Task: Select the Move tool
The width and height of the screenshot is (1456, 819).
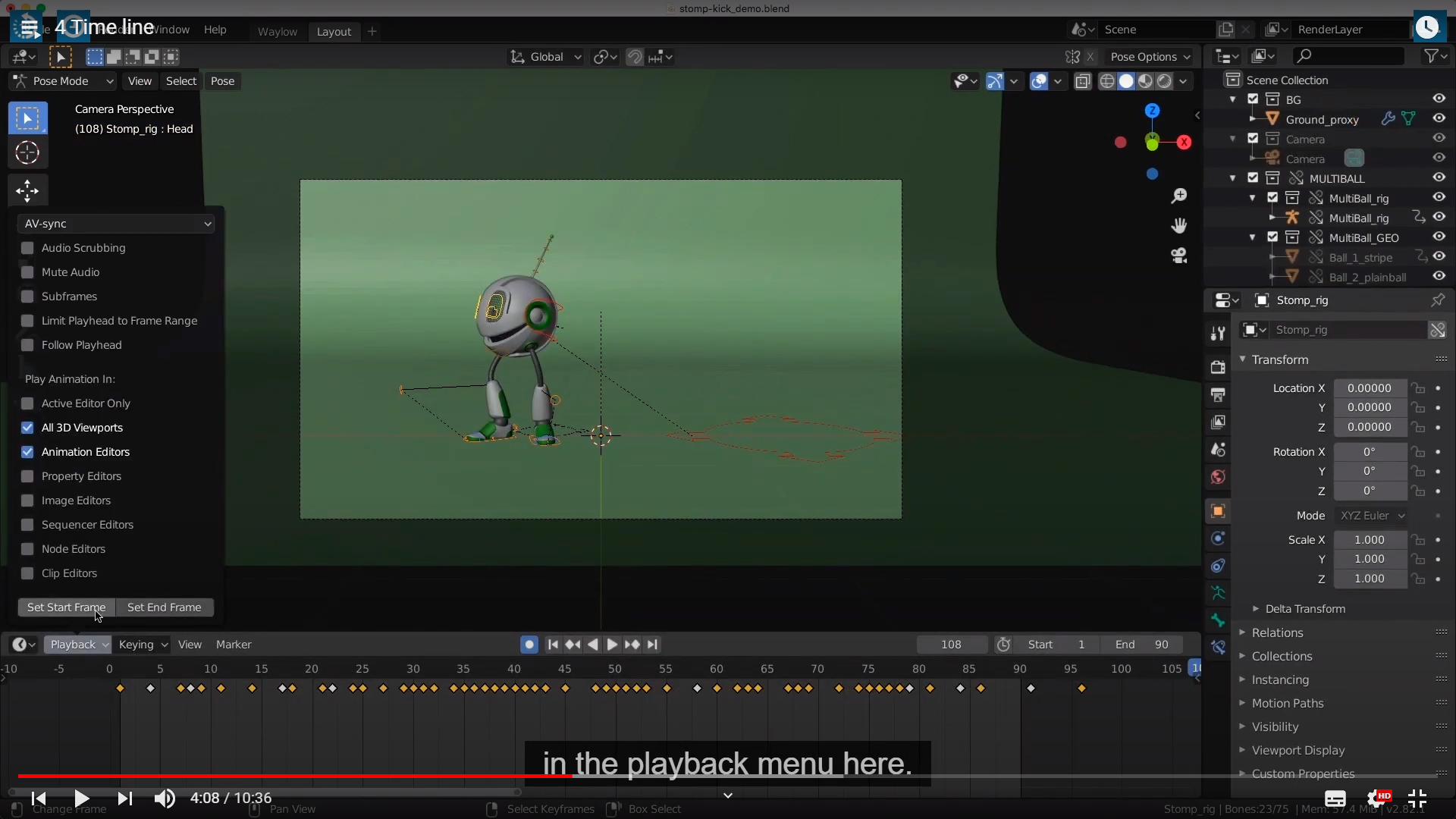Action: click(27, 190)
